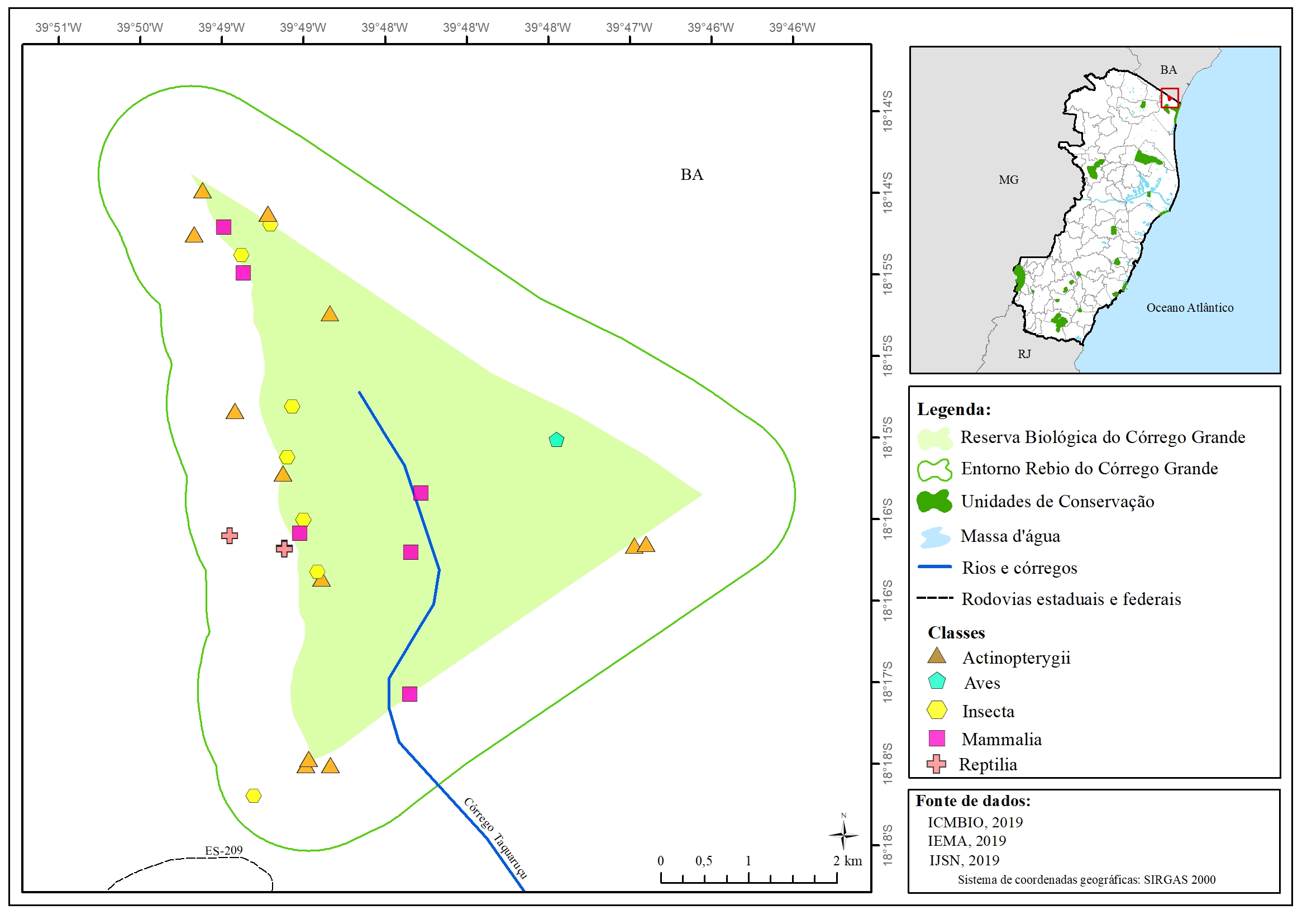Click the Oceano Atlântico label in inset
Screen dimensions: 1307x924
click(x=1189, y=307)
